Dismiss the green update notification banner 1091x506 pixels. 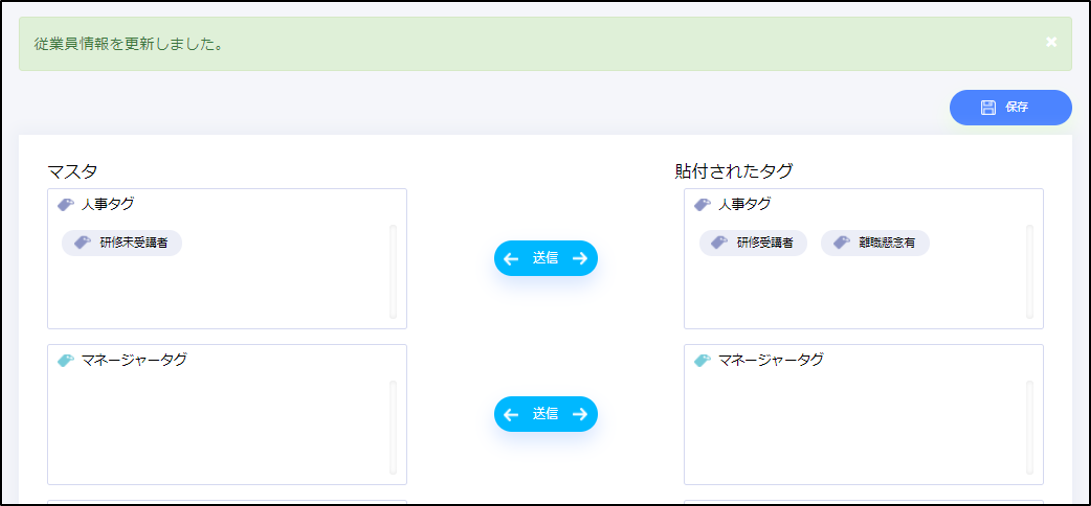click(1051, 42)
